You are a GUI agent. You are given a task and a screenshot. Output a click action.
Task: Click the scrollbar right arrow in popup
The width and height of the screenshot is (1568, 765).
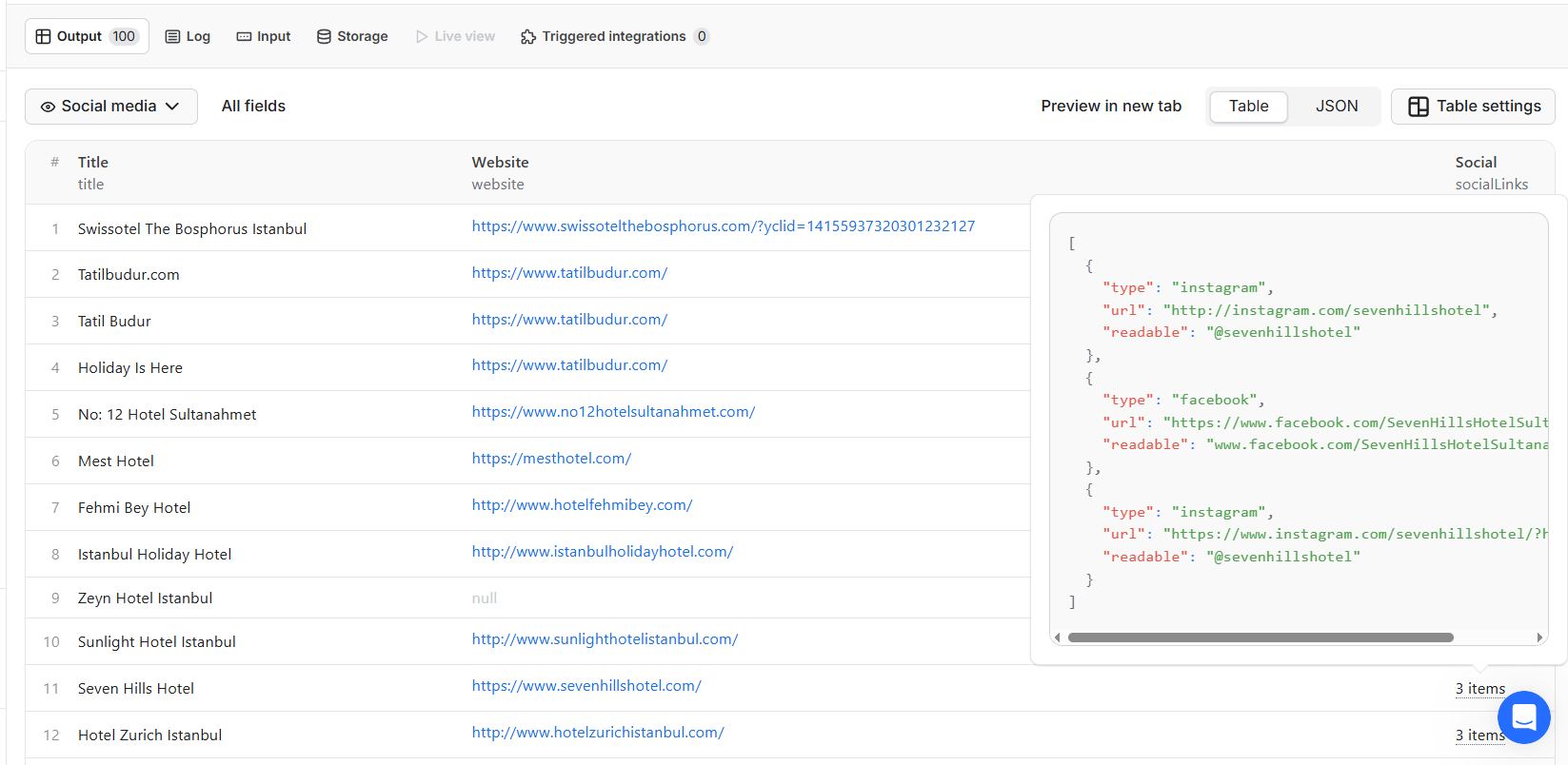pyautogui.click(x=1539, y=637)
